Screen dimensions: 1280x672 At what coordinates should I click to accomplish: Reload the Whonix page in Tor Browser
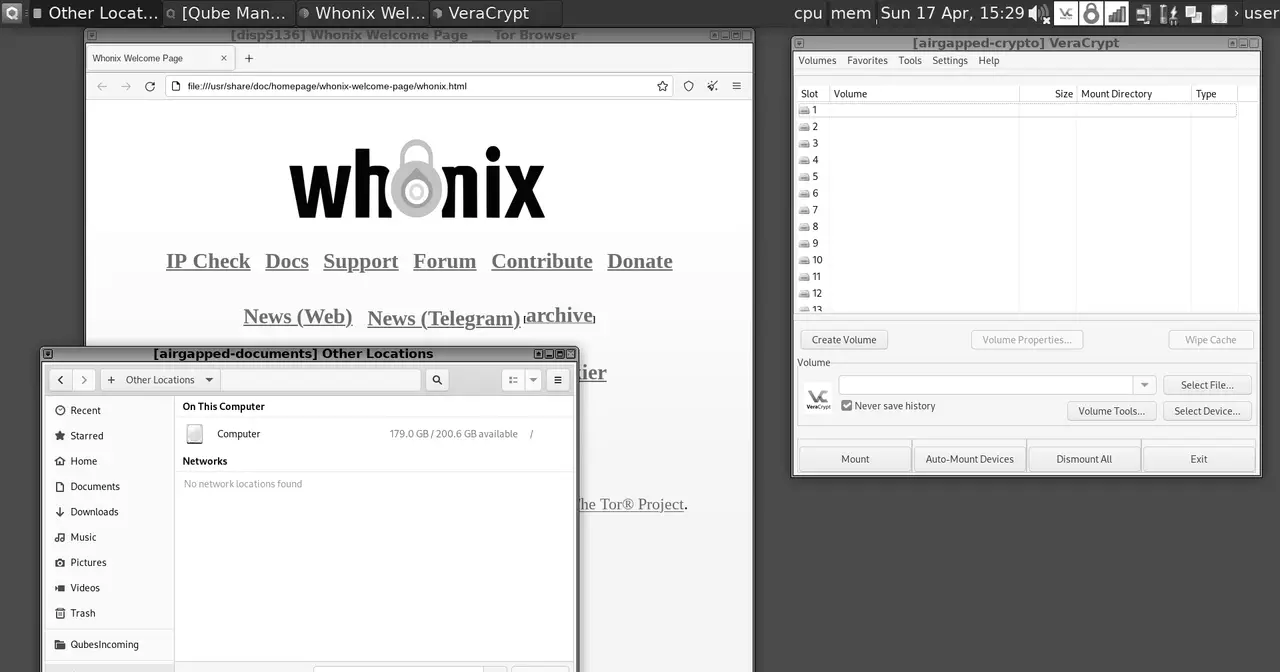150,86
